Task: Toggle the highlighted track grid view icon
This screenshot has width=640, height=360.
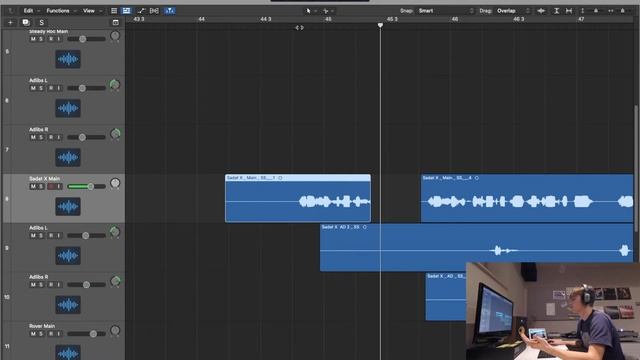Action: tap(127, 11)
